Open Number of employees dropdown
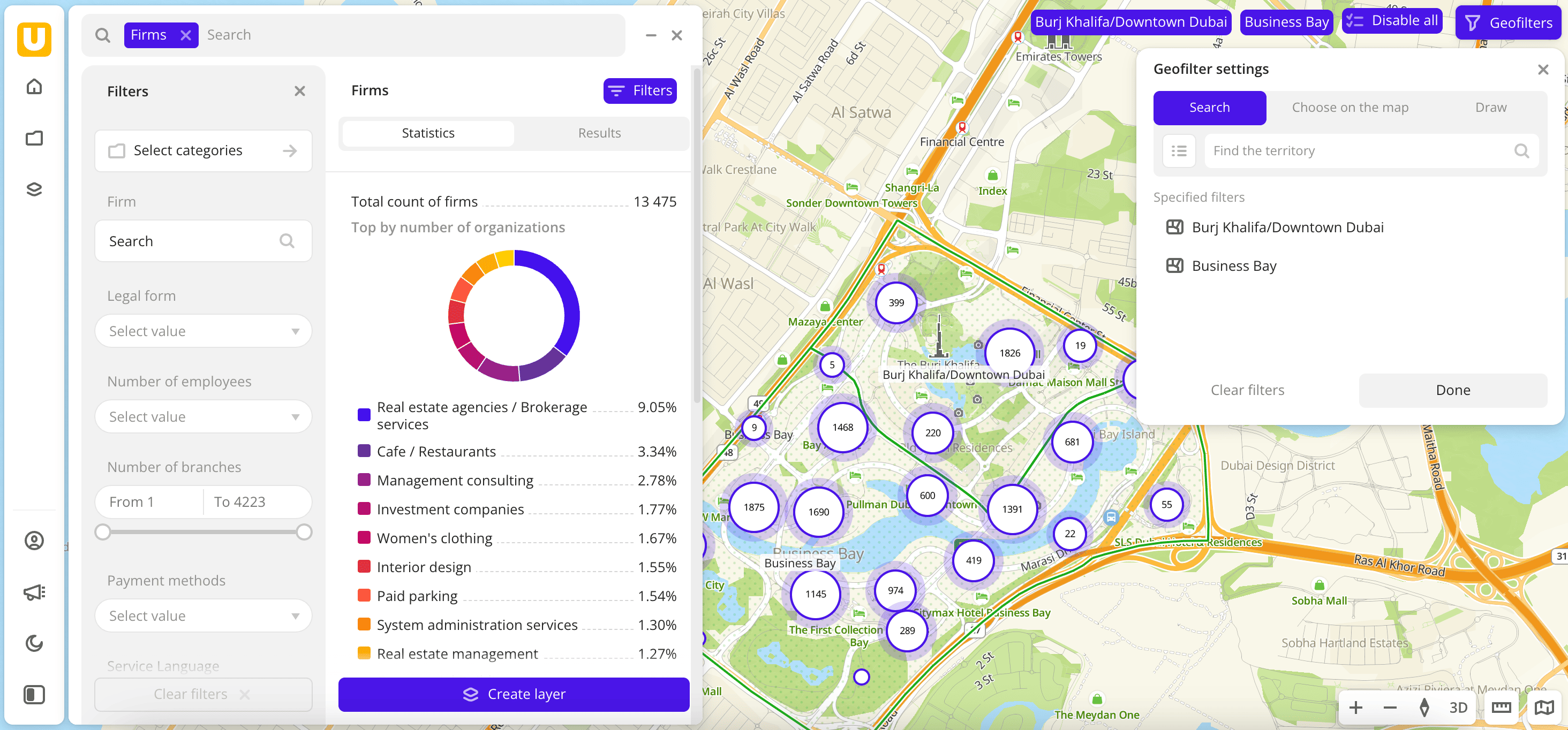Image resolution: width=1568 pixels, height=730 pixels. point(203,417)
